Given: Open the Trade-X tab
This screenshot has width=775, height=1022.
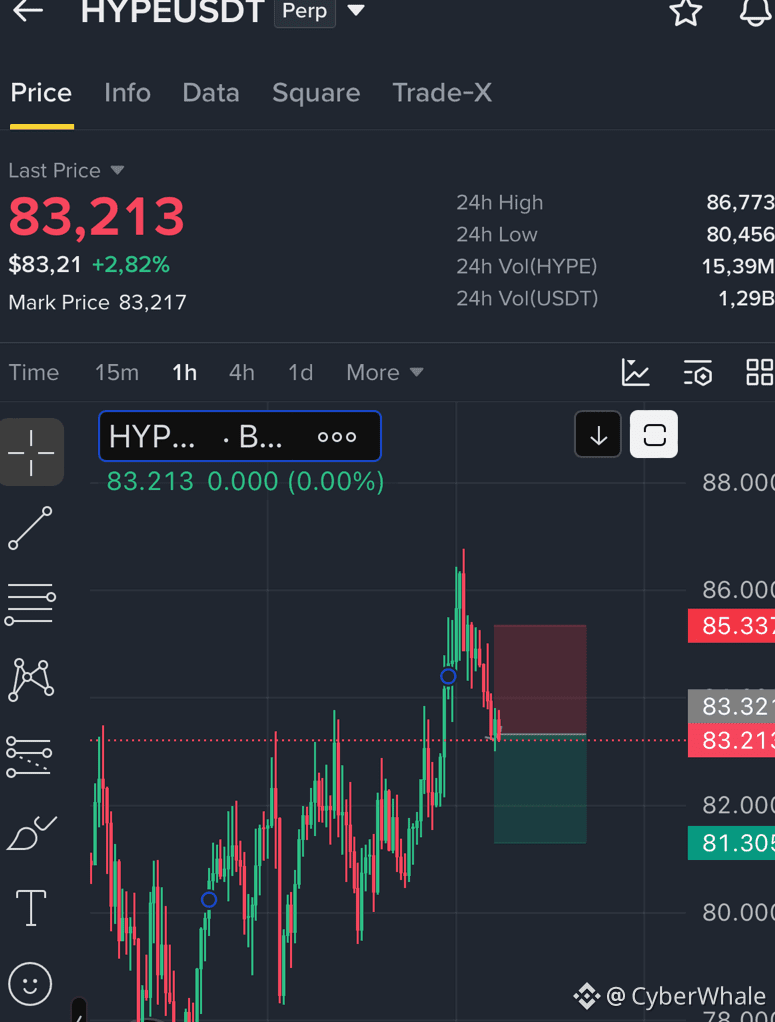Looking at the screenshot, I should click(x=442, y=93).
